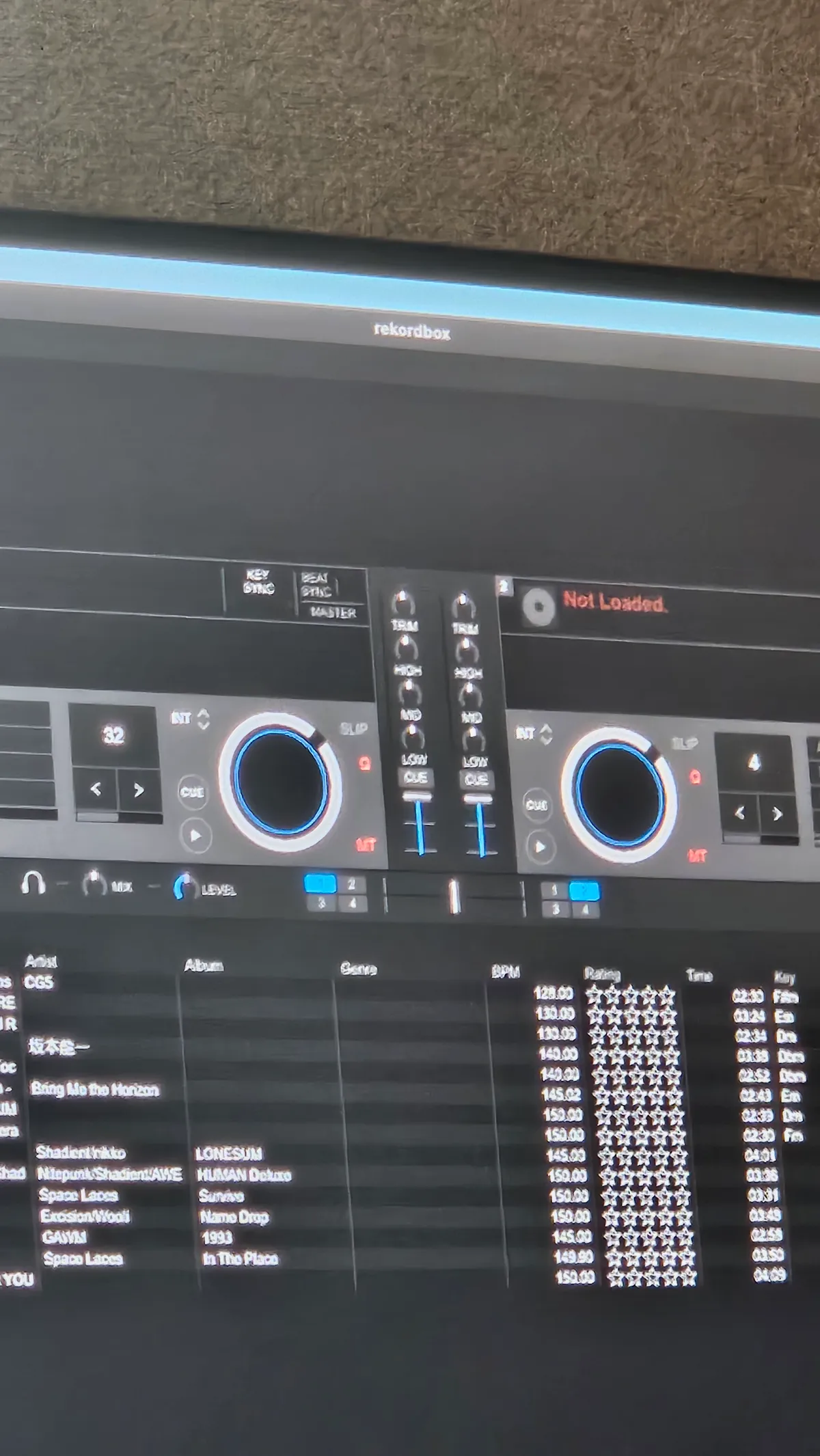Click the disc icon beside Not Loaded
820x1456 pixels.
(x=538, y=606)
